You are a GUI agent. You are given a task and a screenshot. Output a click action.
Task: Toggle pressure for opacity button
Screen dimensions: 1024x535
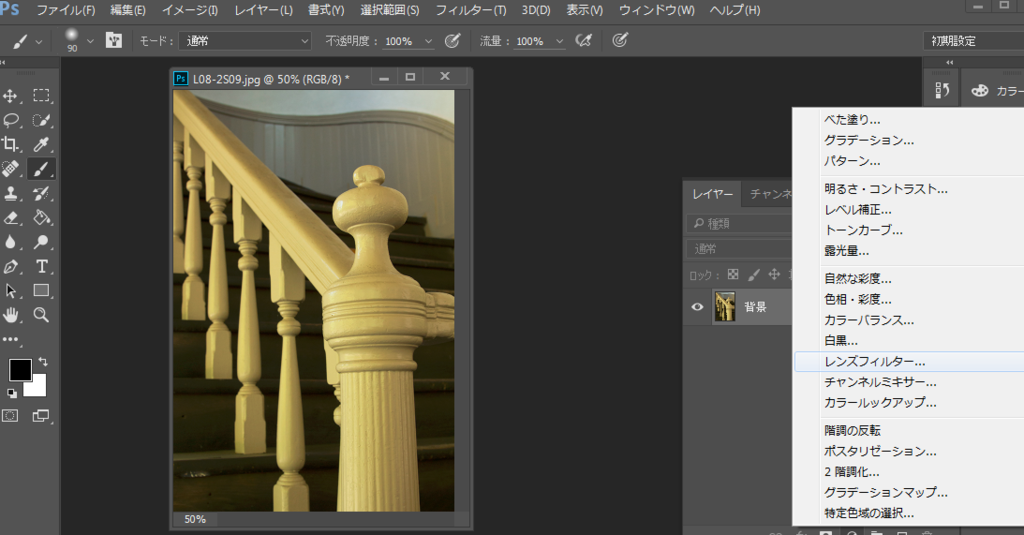[x=452, y=41]
